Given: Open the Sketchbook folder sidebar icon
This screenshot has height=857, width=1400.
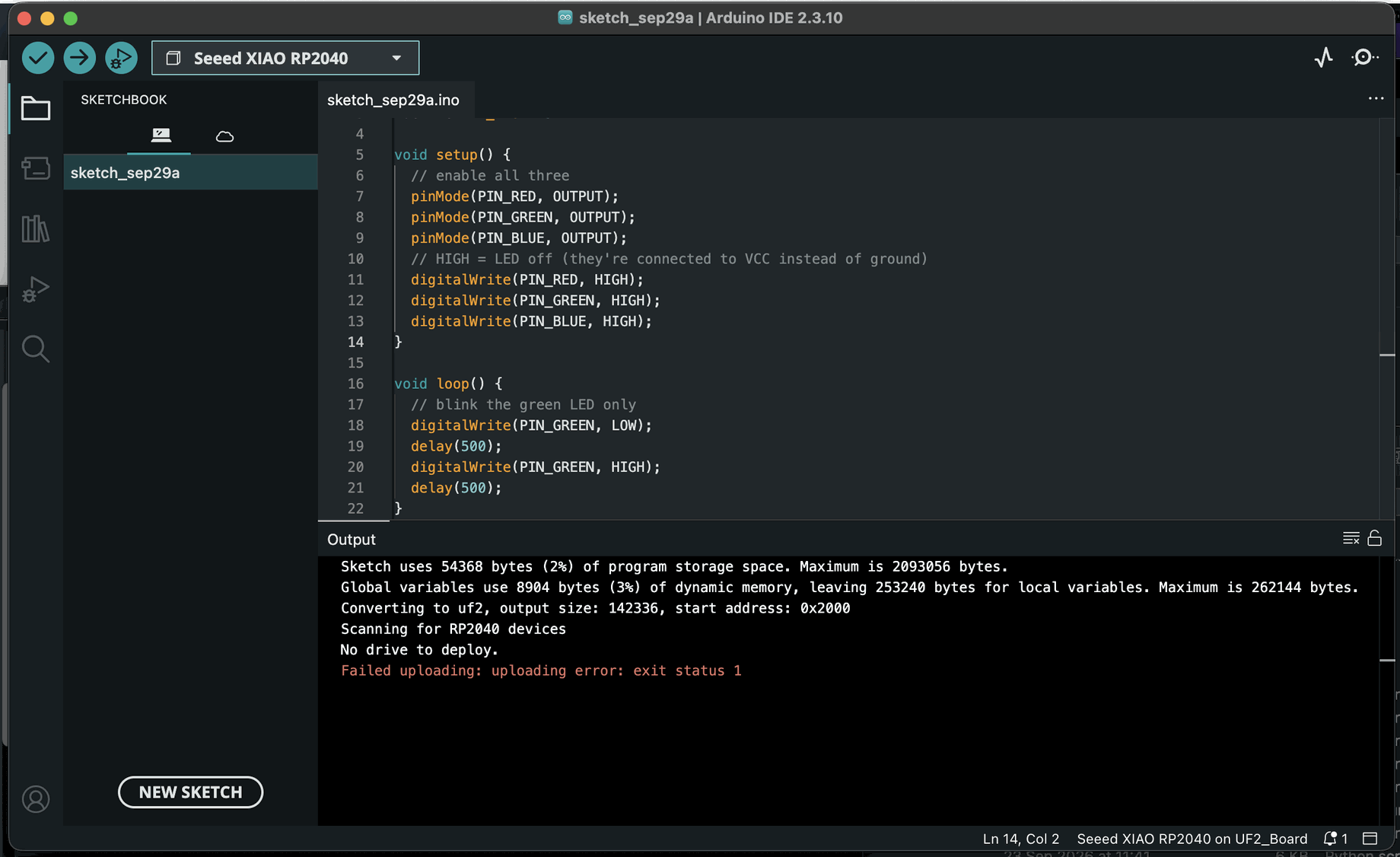Looking at the screenshot, I should (x=36, y=109).
